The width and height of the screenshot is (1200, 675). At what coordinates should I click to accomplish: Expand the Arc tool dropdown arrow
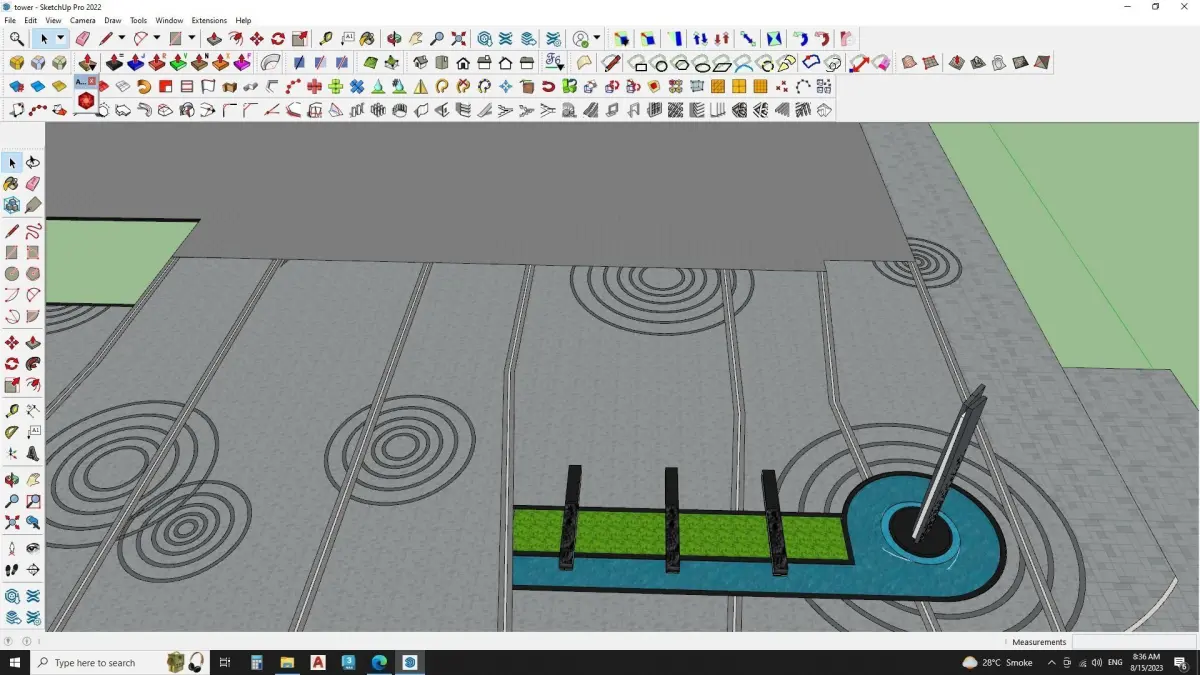[x=156, y=39]
